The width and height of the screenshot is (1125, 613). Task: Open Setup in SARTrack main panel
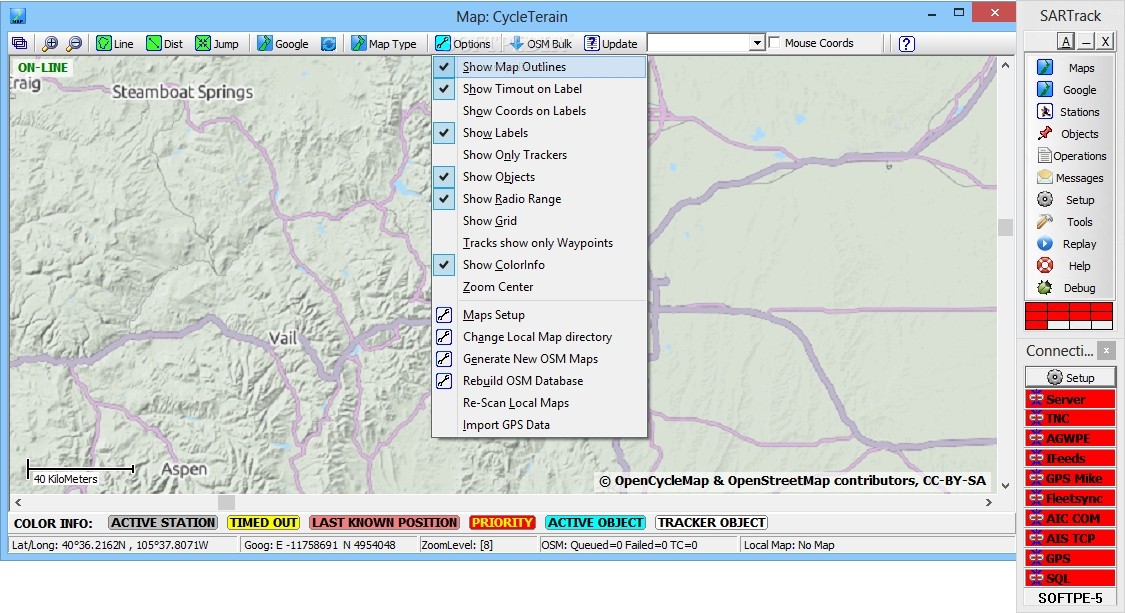pos(1069,200)
